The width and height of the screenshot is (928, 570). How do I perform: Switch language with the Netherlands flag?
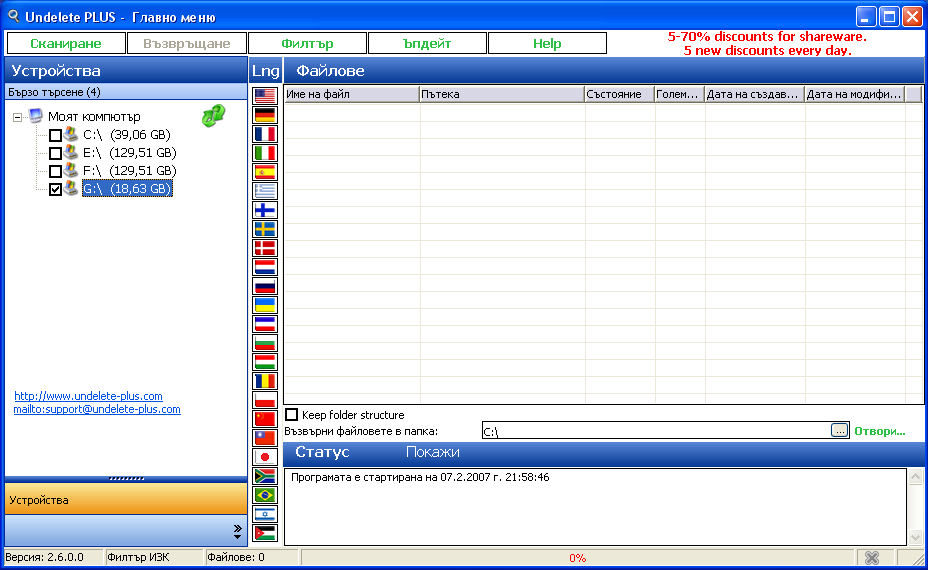click(265, 266)
